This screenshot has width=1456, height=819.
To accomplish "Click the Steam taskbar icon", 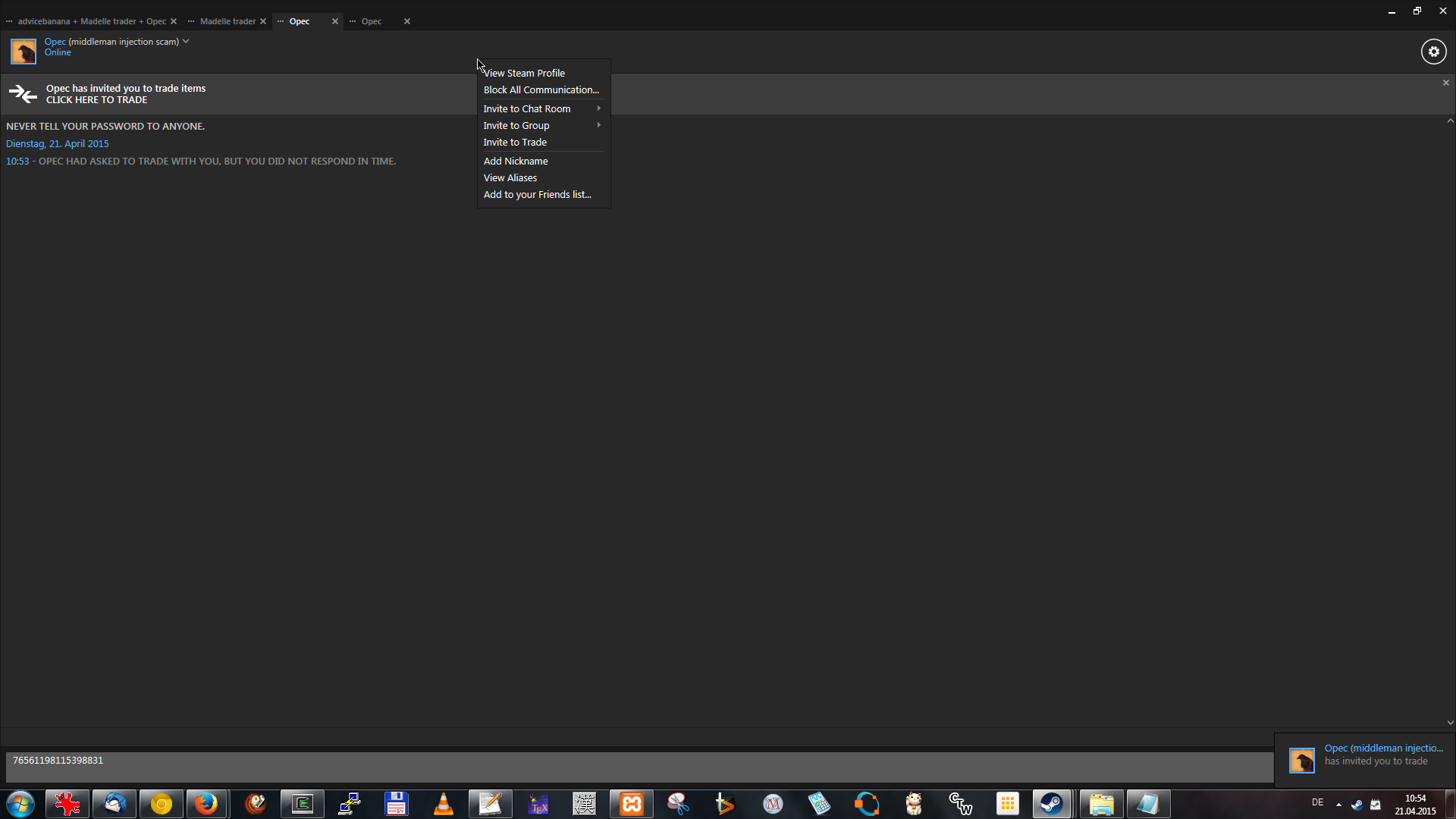I will pyautogui.click(x=1052, y=804).
